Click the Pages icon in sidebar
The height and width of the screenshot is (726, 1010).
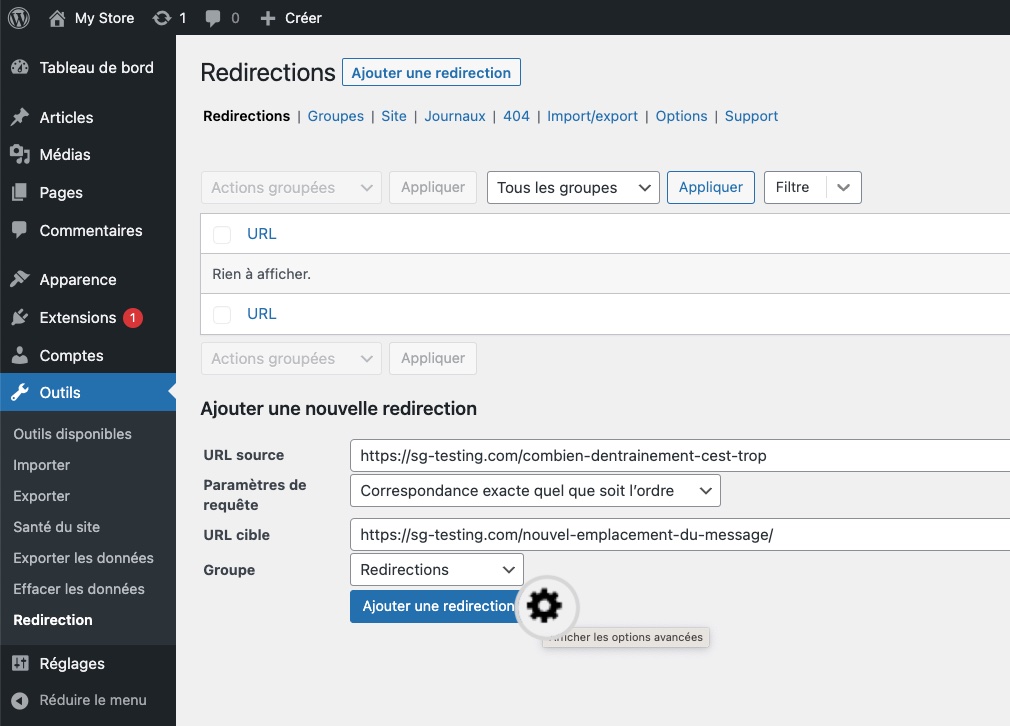20,192
